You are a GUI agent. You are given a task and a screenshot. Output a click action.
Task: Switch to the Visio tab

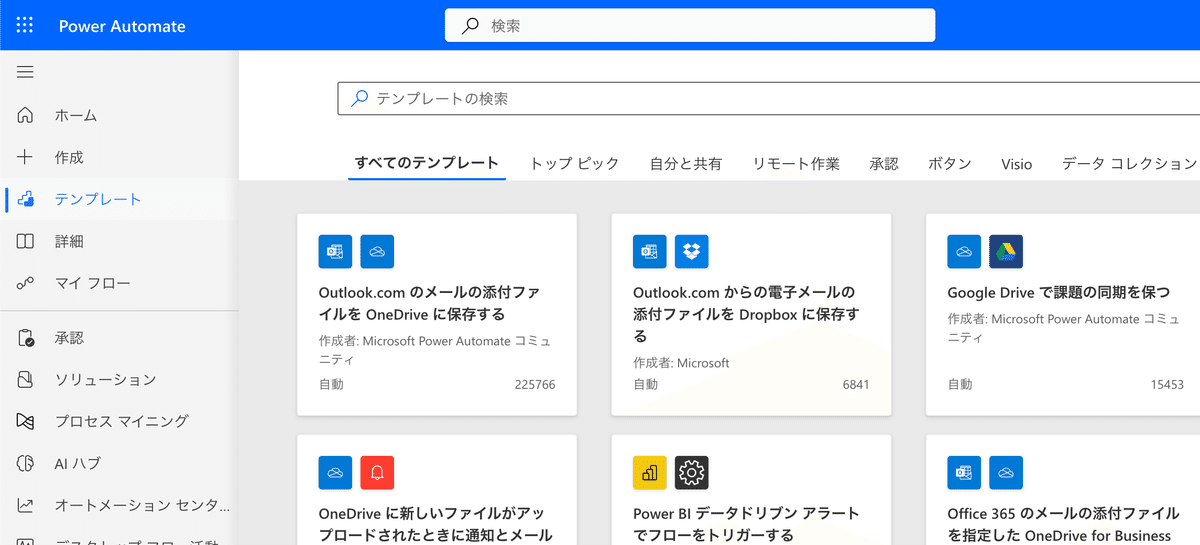click(x=1017, y=163)
